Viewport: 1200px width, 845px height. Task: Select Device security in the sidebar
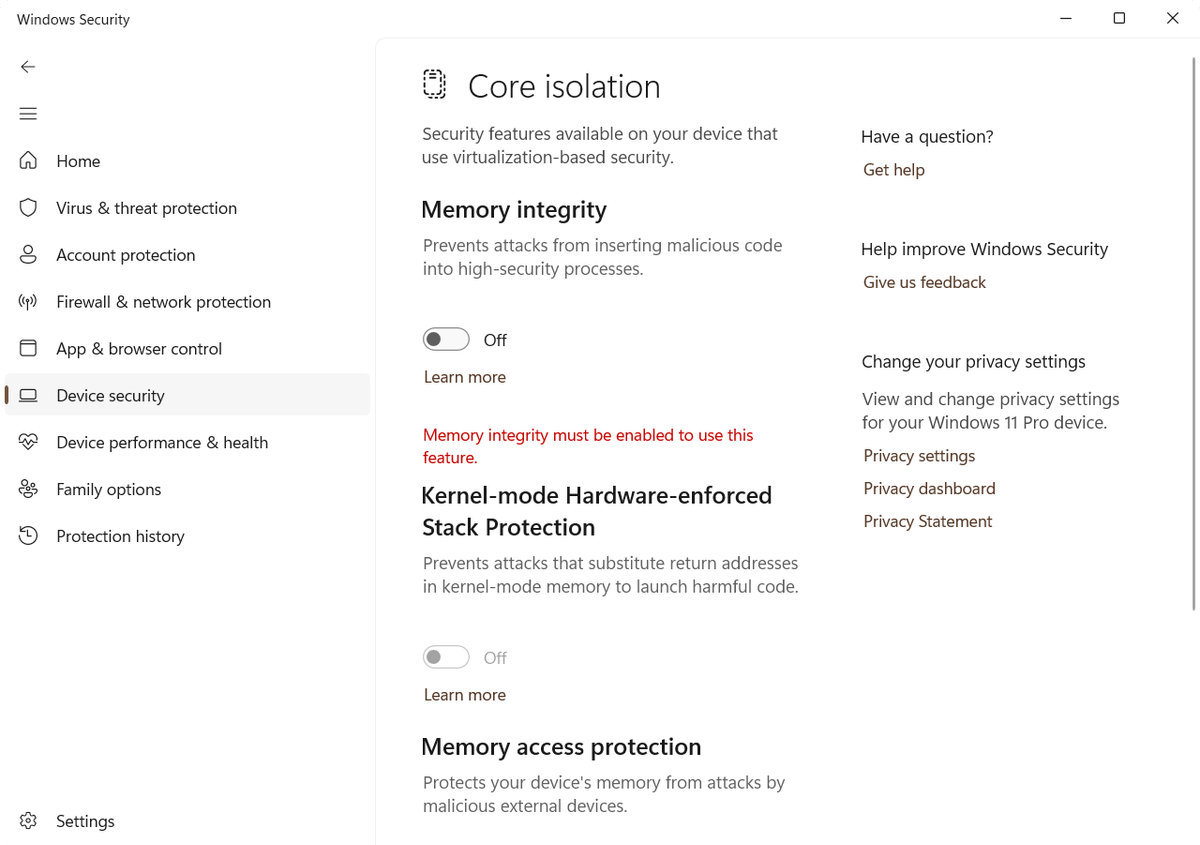[x=110, y=396]
